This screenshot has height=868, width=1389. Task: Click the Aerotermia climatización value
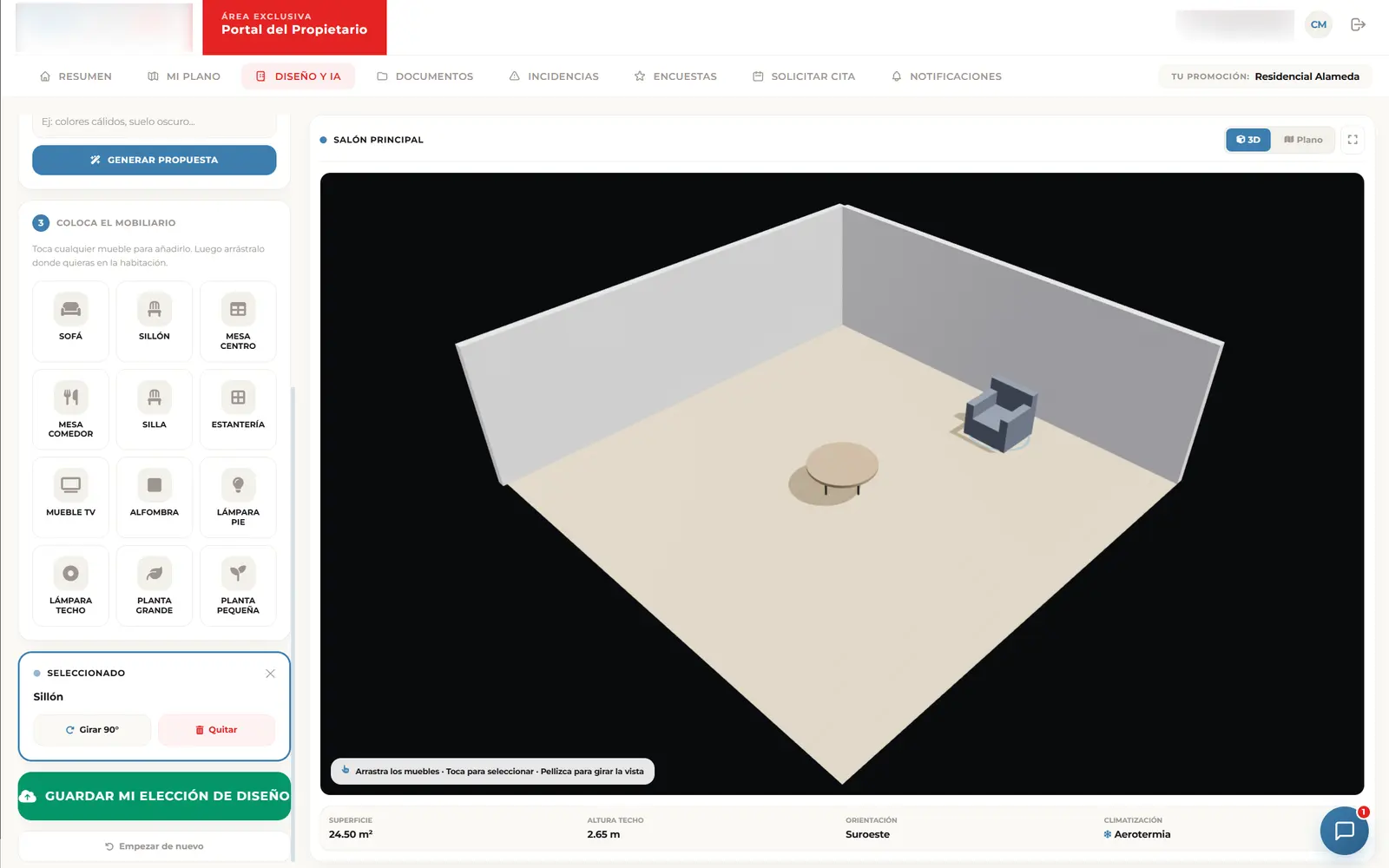point(1137,834)
